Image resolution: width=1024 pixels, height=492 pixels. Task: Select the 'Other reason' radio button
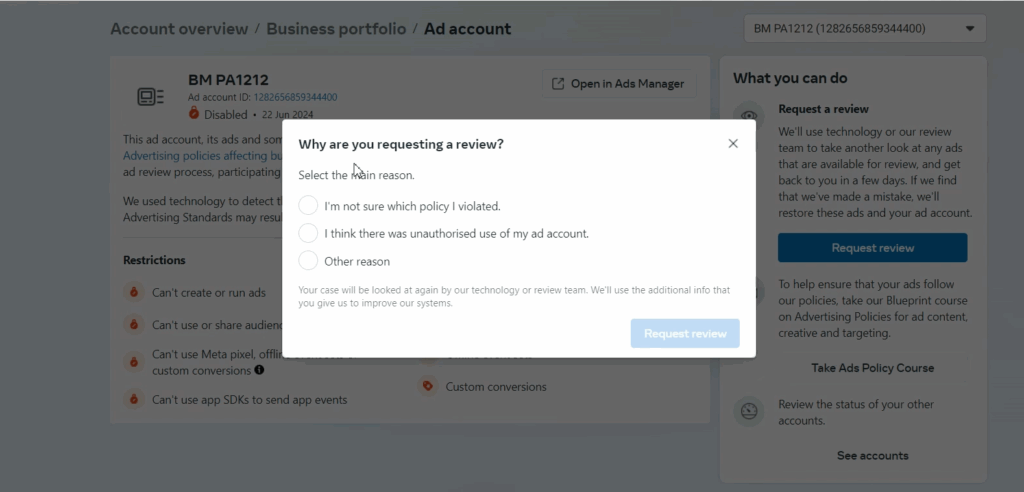pos(308,261)
